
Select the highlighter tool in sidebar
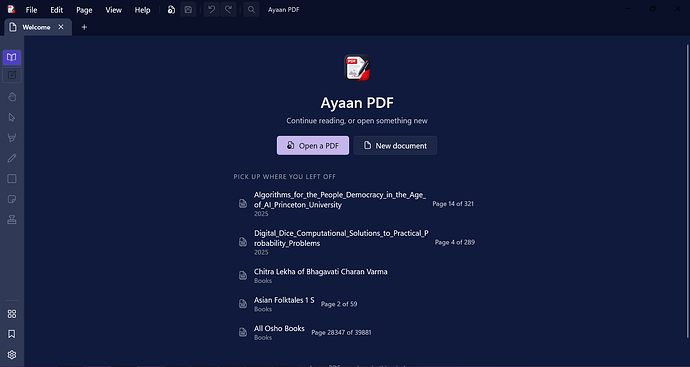pyautogui.click(x=12, y=138)
